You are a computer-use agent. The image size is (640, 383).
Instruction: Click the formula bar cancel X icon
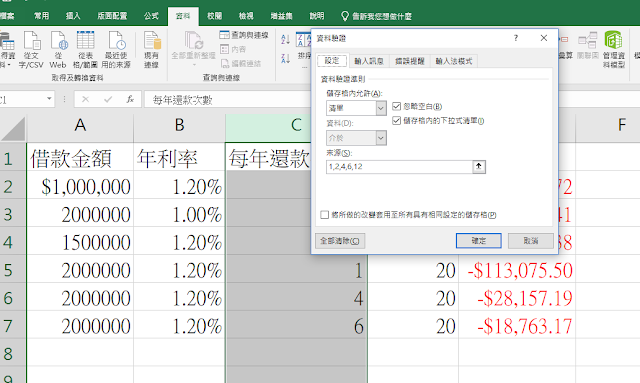click(x=85, y=99)
